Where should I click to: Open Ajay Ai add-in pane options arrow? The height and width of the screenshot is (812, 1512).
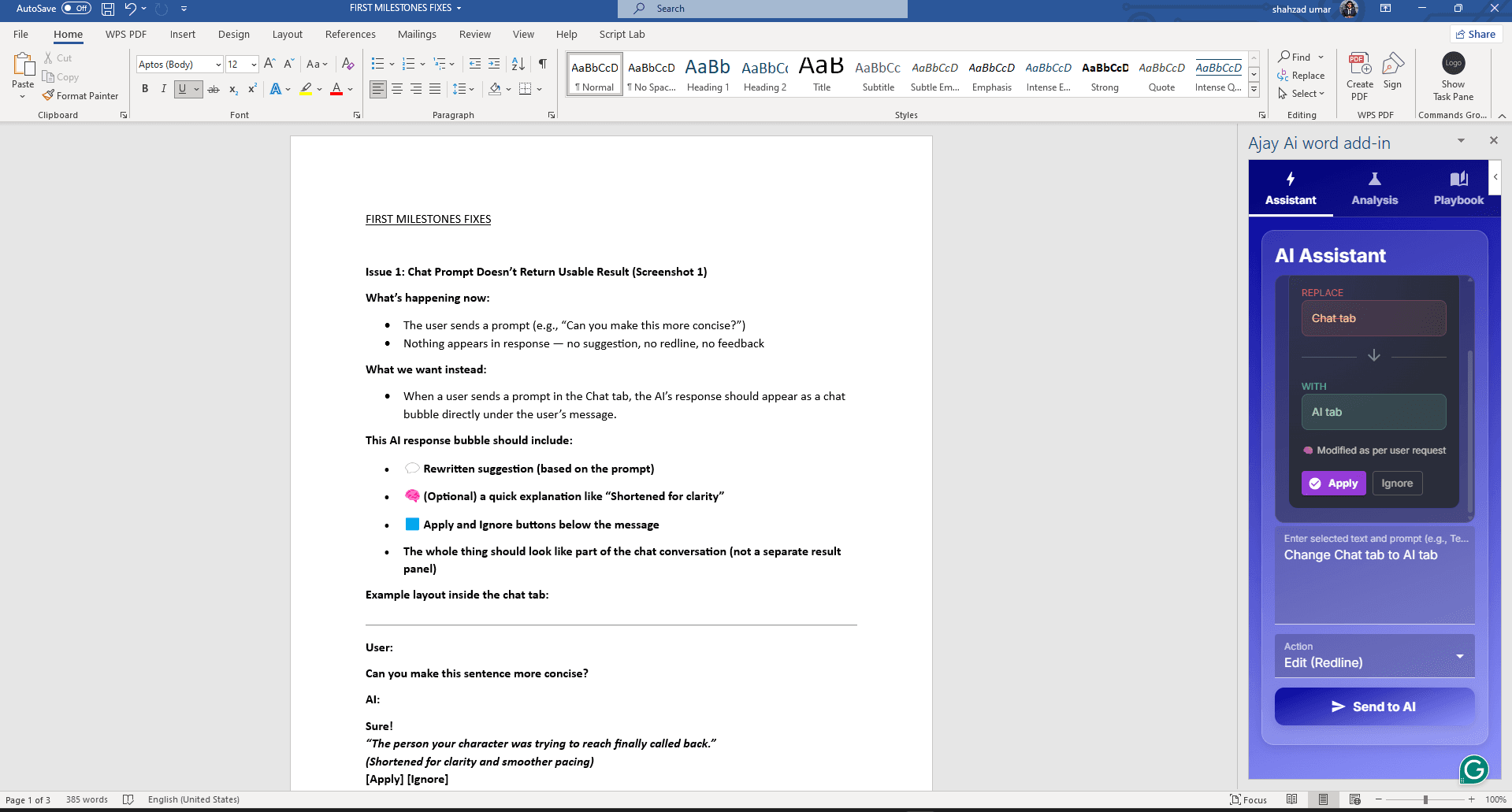click(x=1461, y=140)
